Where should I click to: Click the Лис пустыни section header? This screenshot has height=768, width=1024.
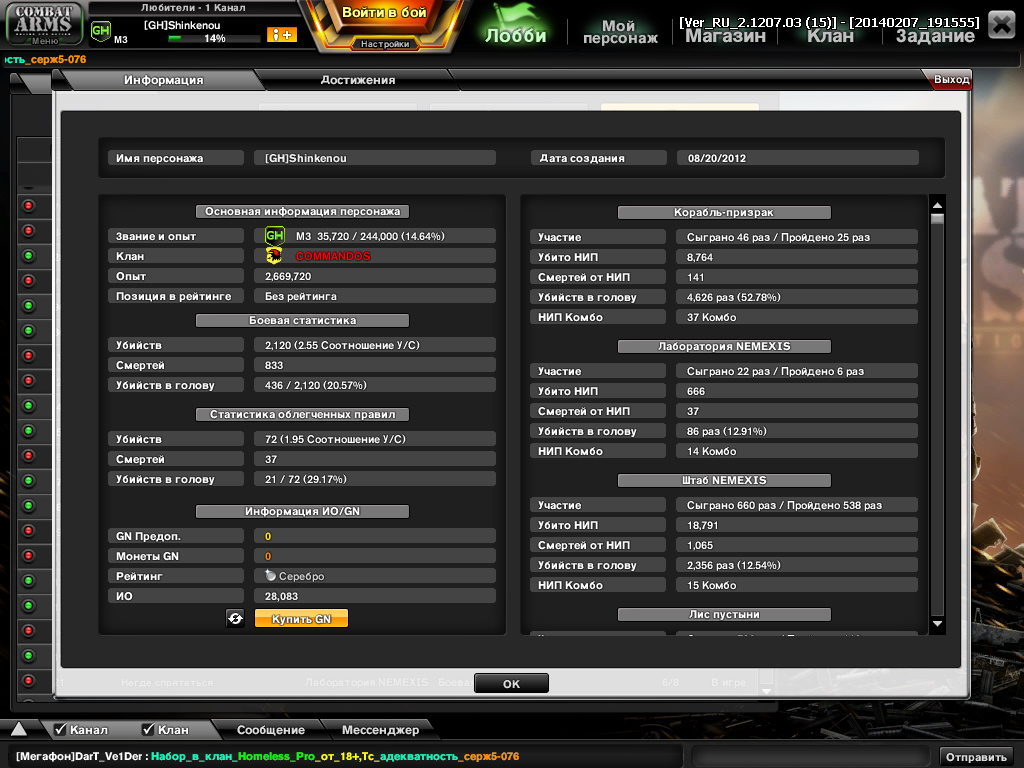[x=724, y=614]
